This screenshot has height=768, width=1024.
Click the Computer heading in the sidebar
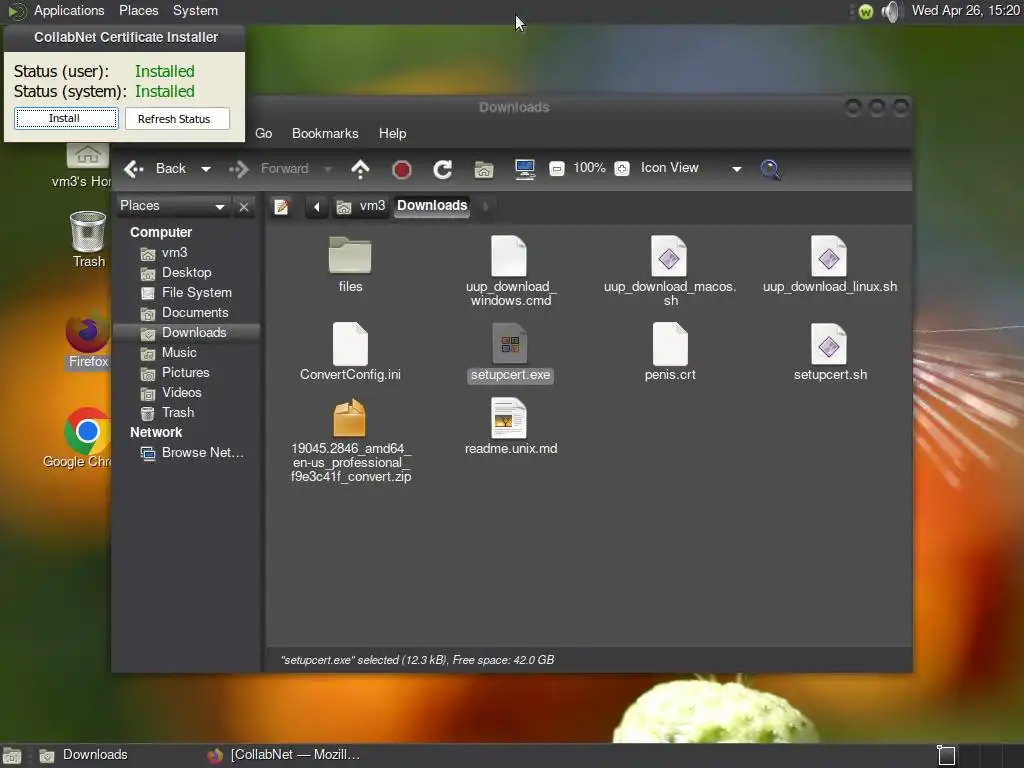(161, 232)
